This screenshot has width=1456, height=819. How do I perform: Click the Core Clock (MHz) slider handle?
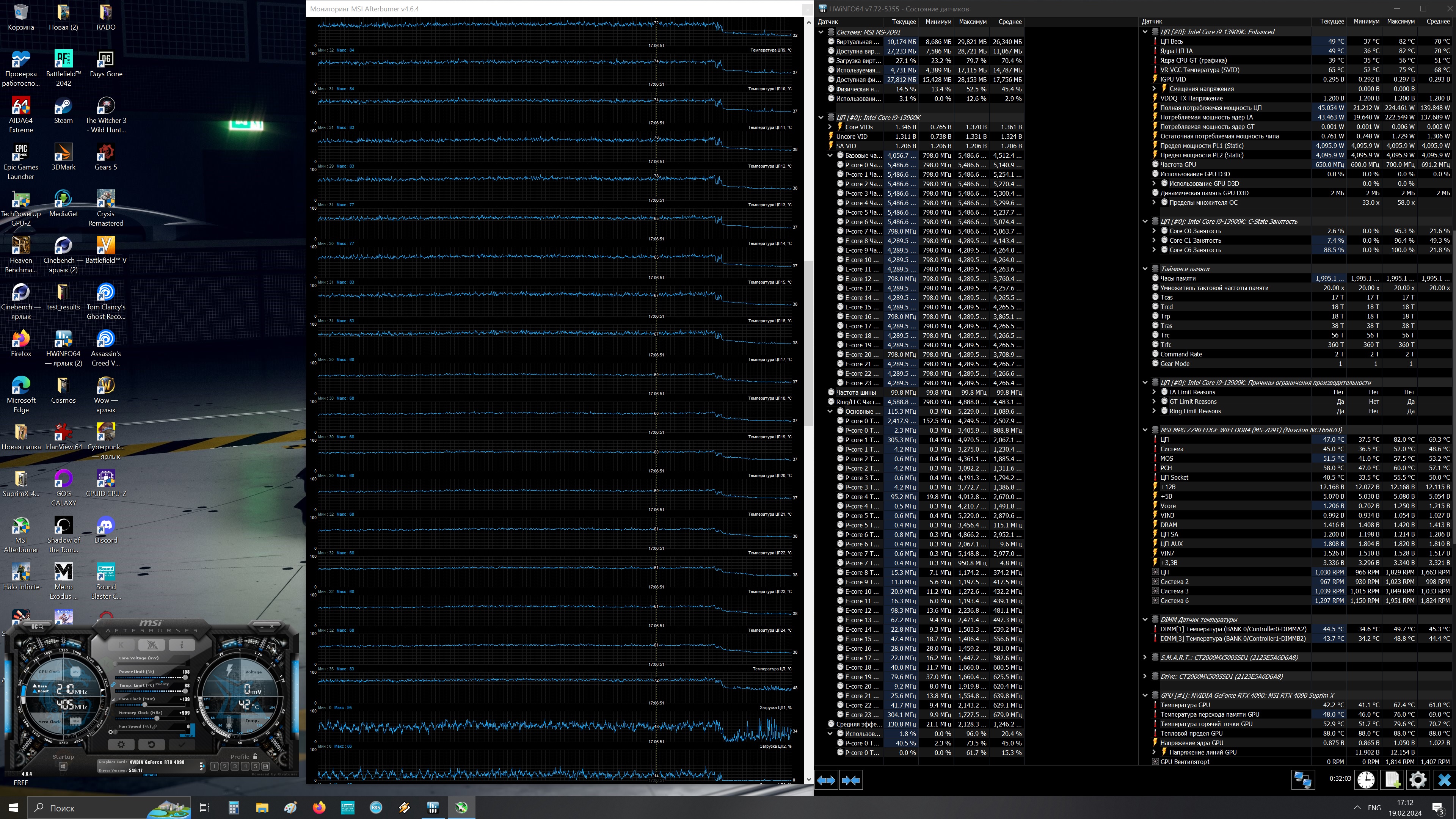(x=145, y=705)
